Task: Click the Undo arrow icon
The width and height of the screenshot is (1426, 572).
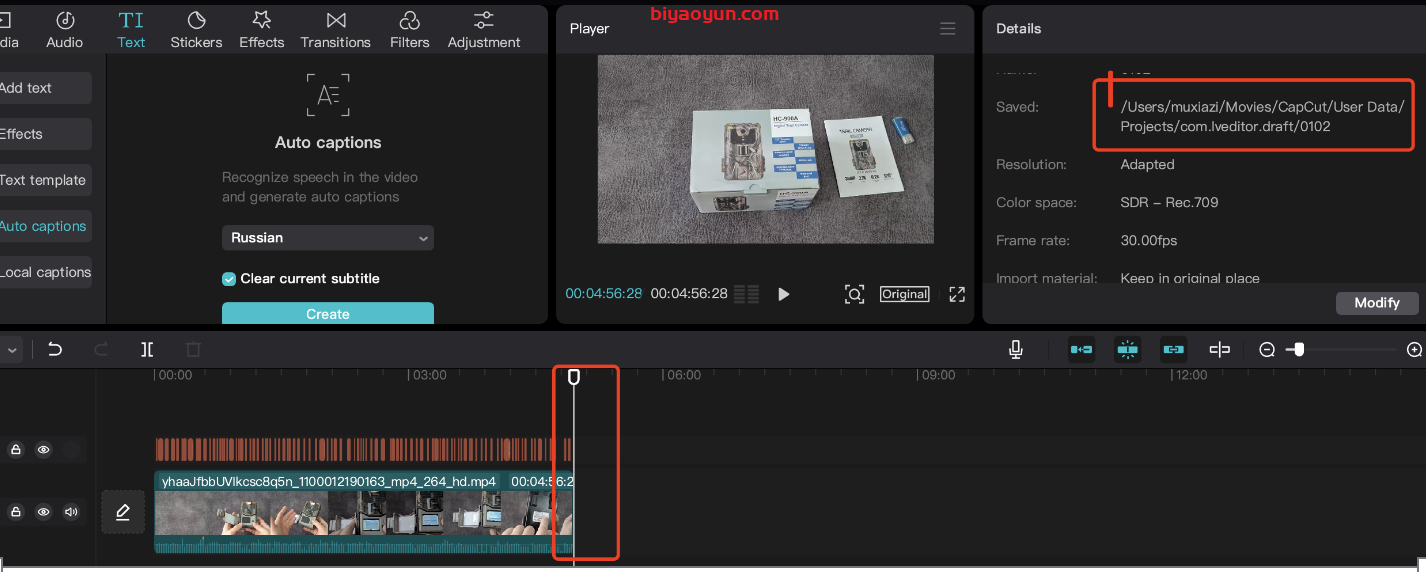Action: (55, 349)
